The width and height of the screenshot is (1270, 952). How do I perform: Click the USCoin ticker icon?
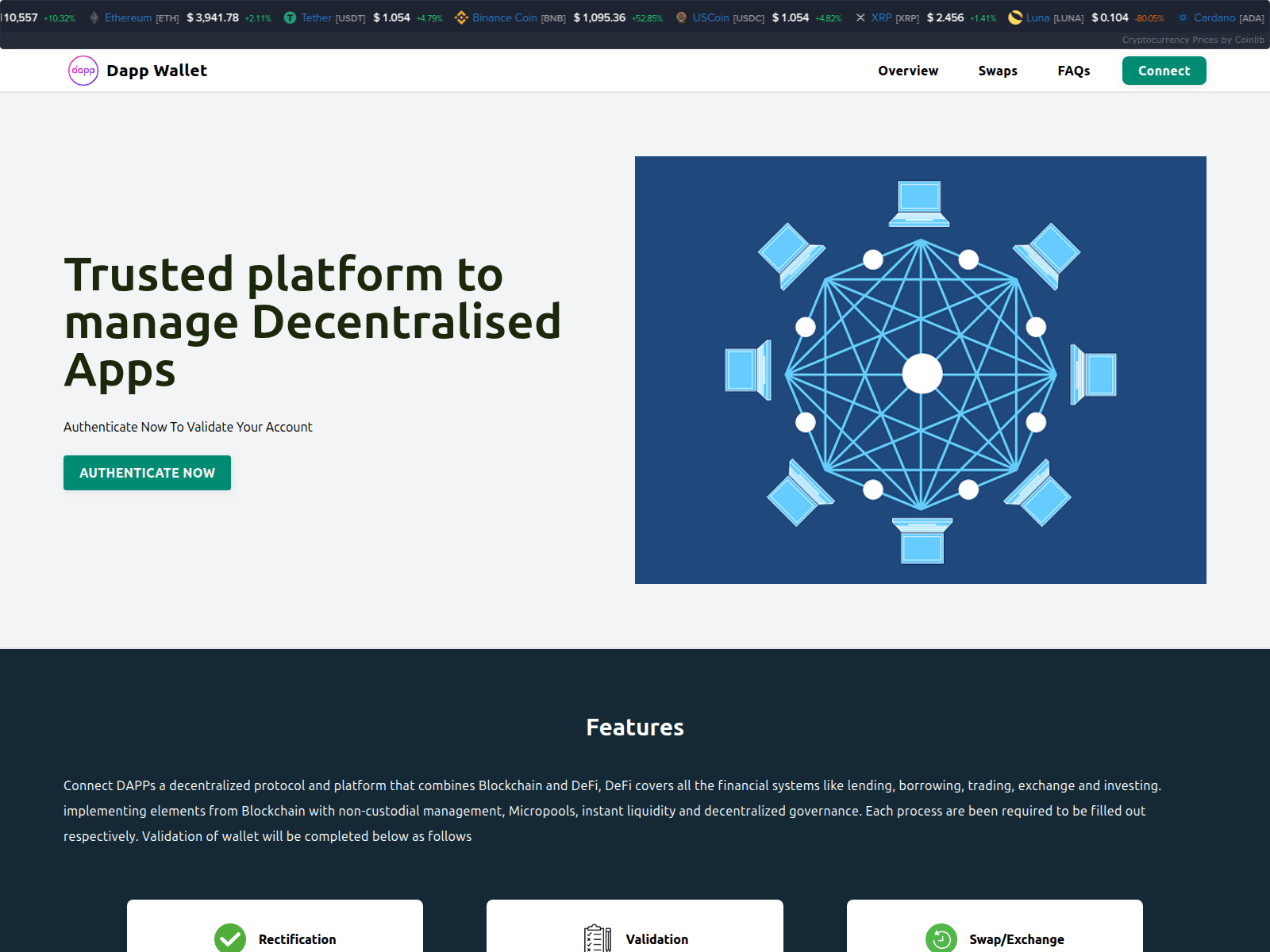point(681,17)
